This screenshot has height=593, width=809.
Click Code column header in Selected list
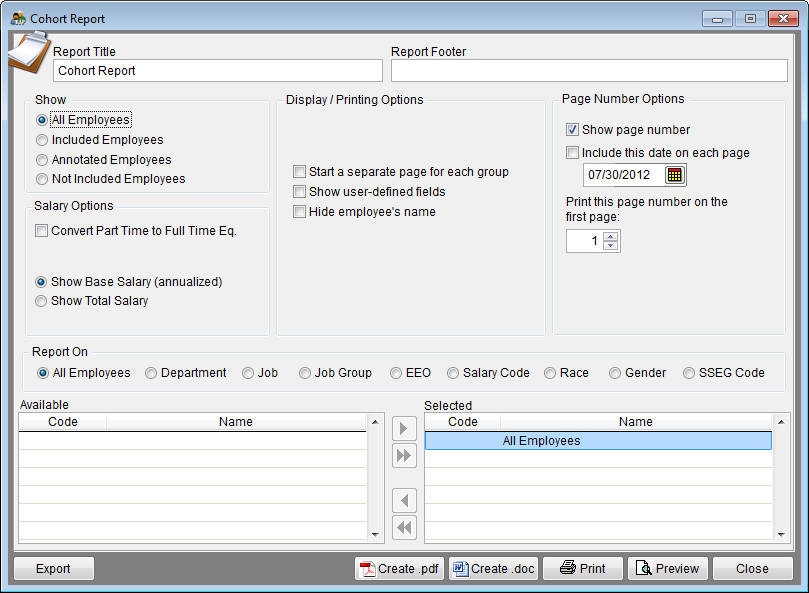tap(463, 422)
